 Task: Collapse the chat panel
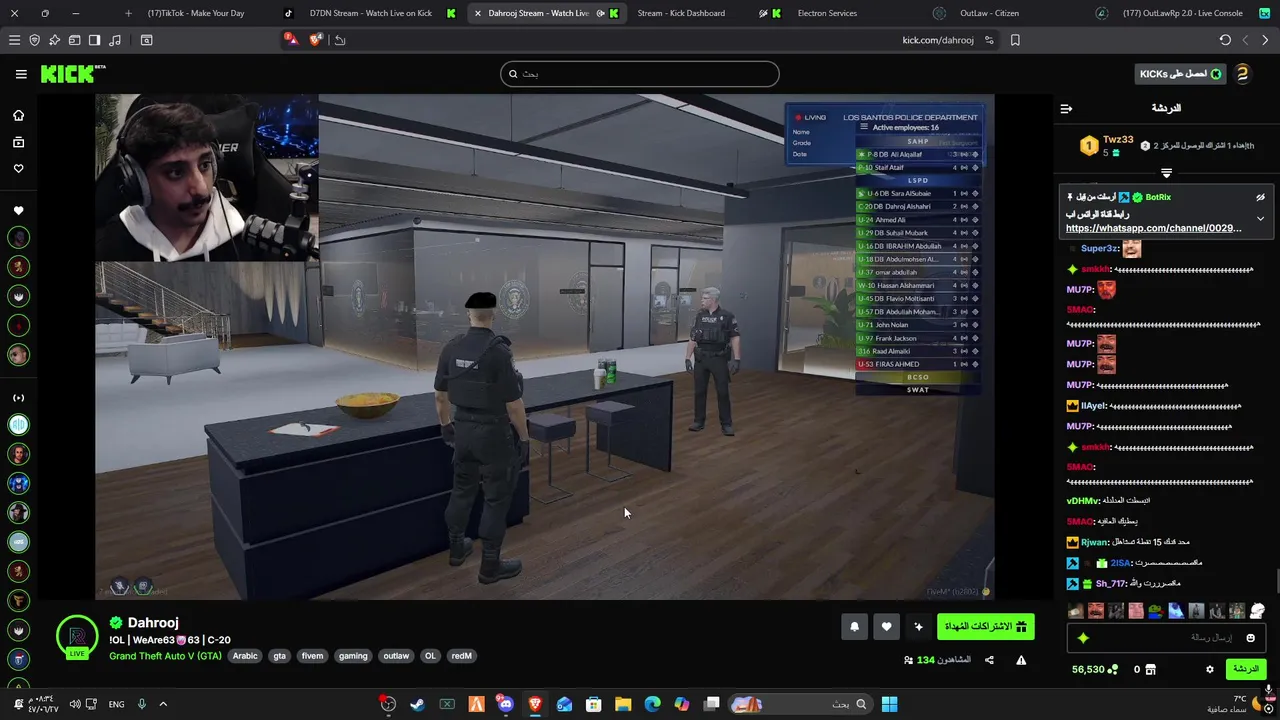pos(1066,108)
